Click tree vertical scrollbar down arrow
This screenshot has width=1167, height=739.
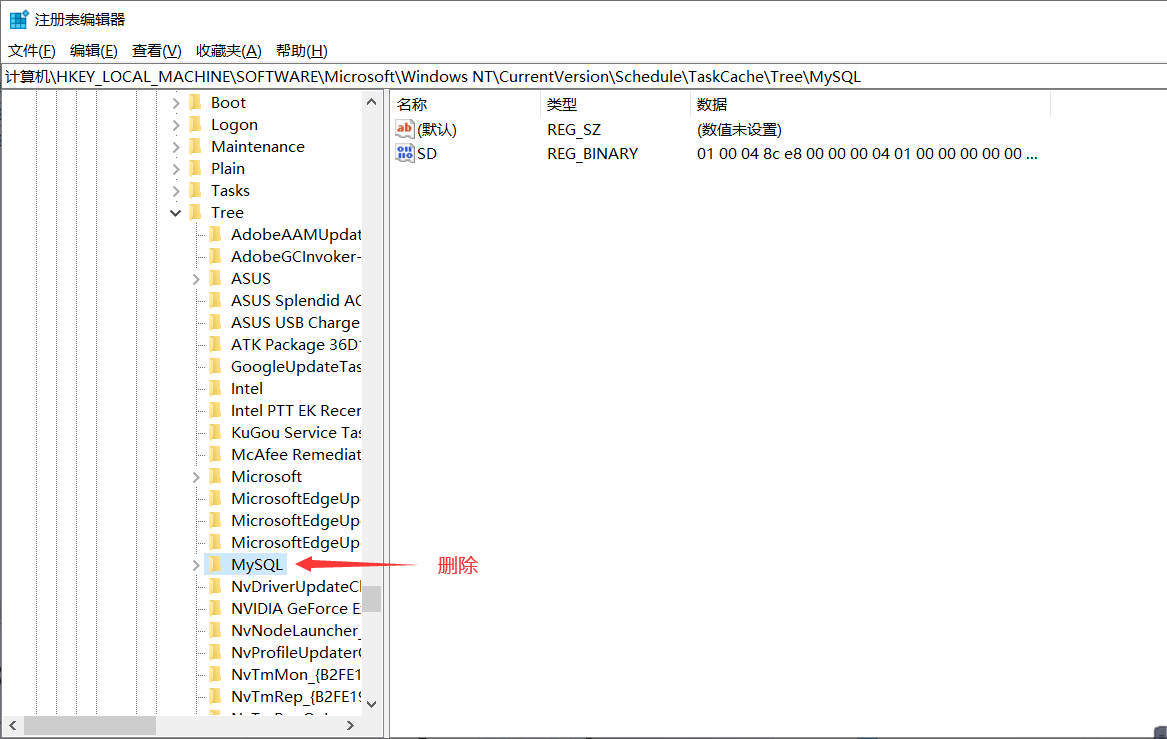click(371, 704)
